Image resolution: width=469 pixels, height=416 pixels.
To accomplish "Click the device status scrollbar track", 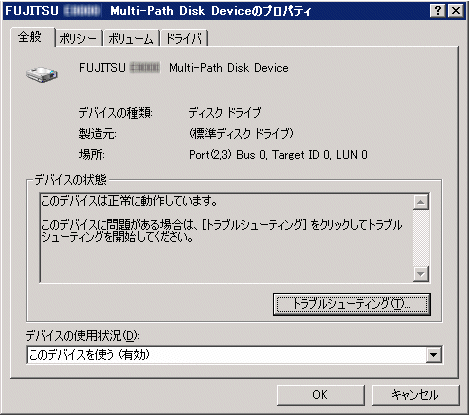I will [x=421, y=238].
